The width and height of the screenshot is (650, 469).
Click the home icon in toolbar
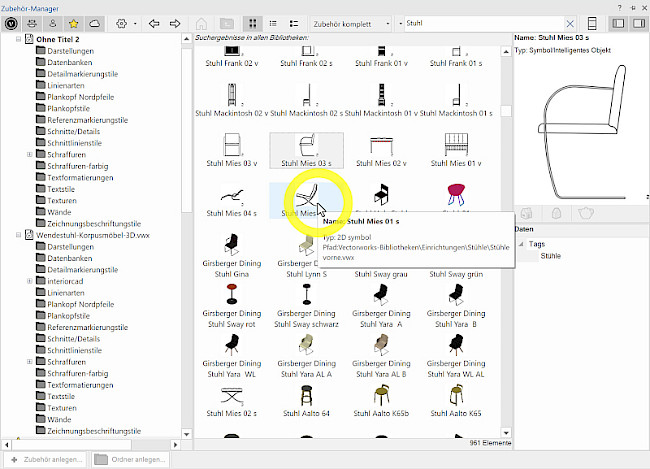[x=202, y=22]
